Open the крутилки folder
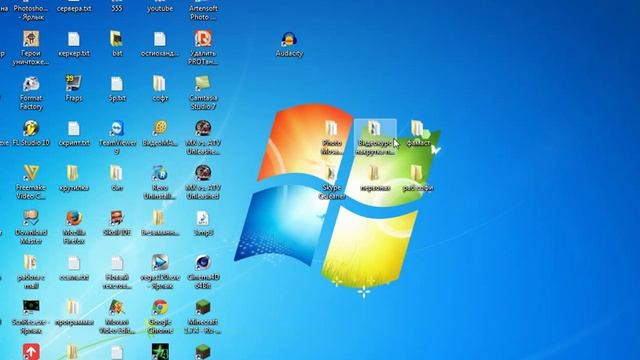640x360 pixels. (73, 173)
